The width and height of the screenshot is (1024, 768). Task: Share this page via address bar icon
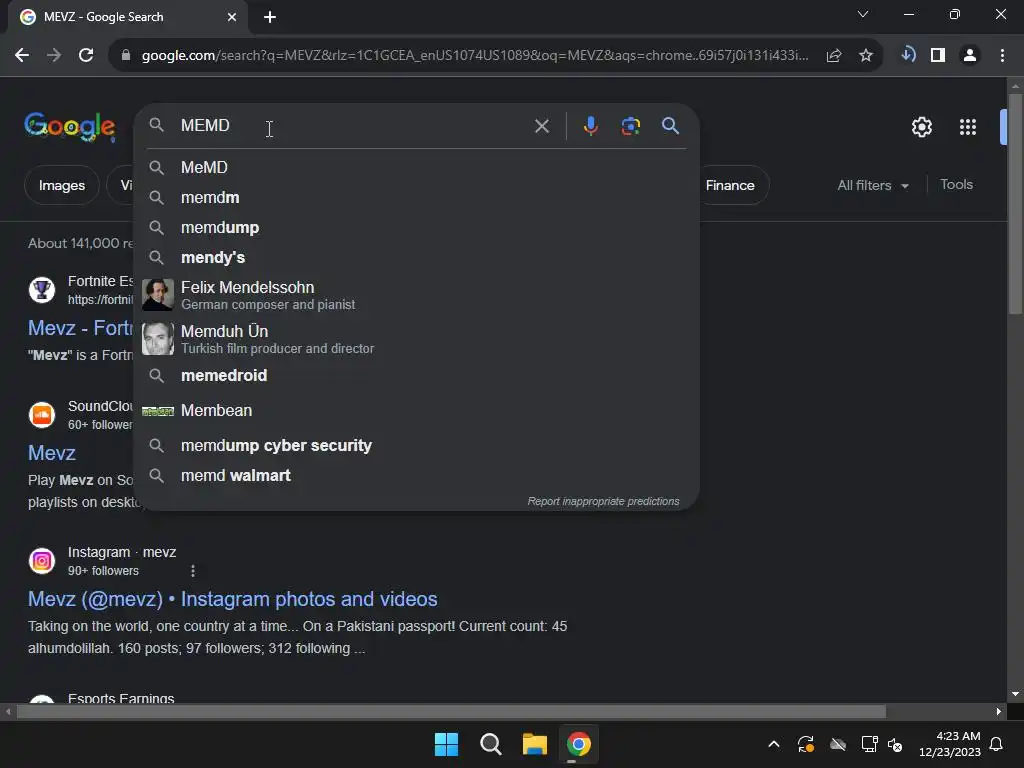834,56
